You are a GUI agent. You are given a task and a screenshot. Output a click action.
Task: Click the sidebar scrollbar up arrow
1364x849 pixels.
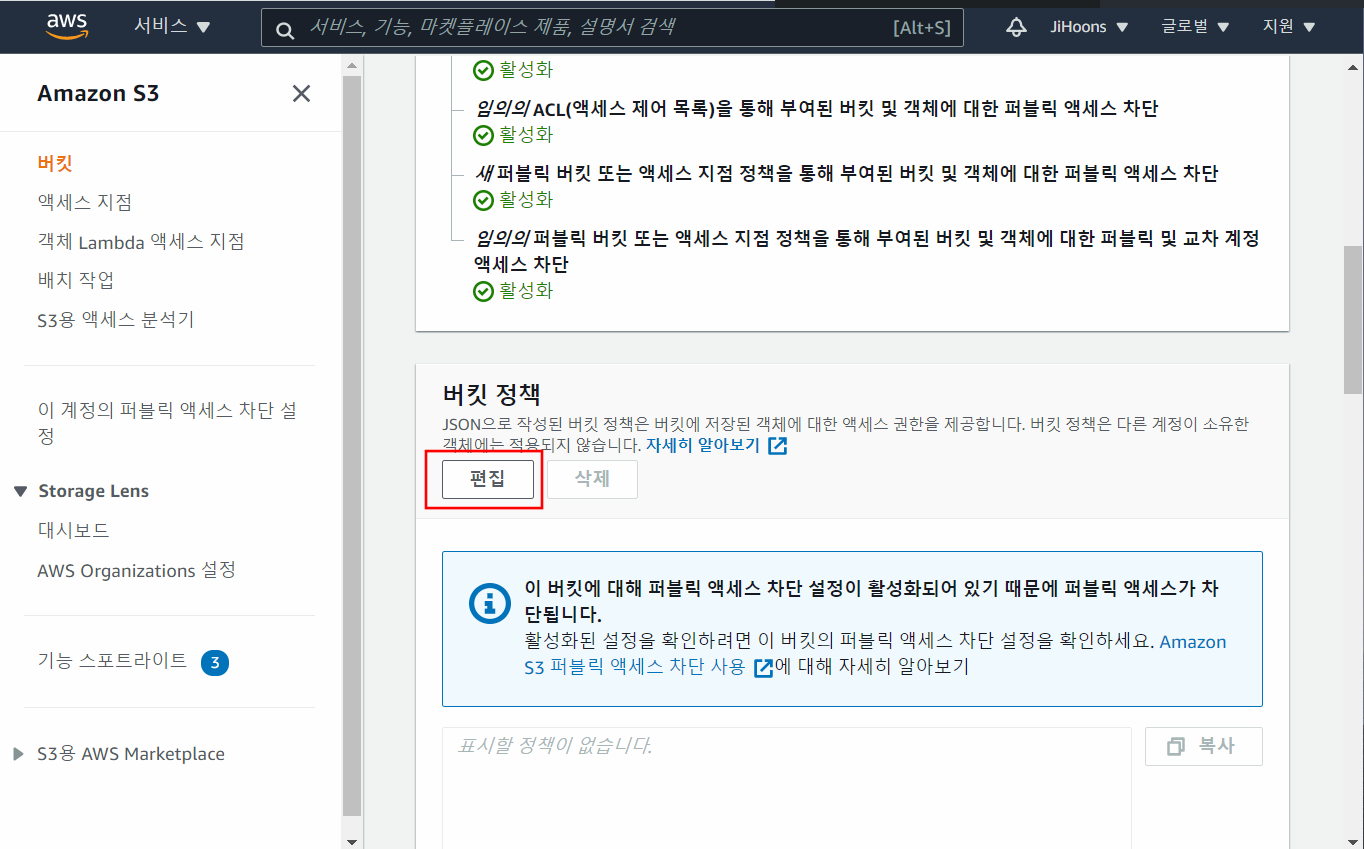(x=351, y=64)
